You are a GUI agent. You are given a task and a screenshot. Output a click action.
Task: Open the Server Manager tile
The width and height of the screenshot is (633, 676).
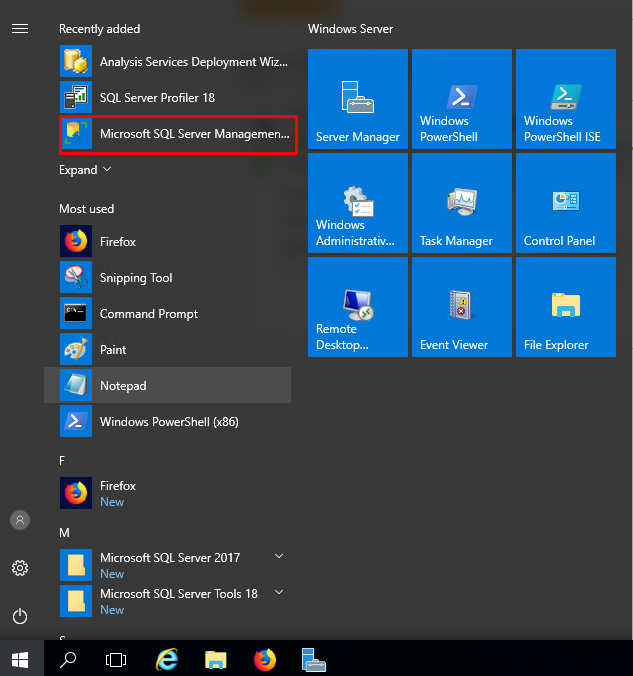pos(358,99)
